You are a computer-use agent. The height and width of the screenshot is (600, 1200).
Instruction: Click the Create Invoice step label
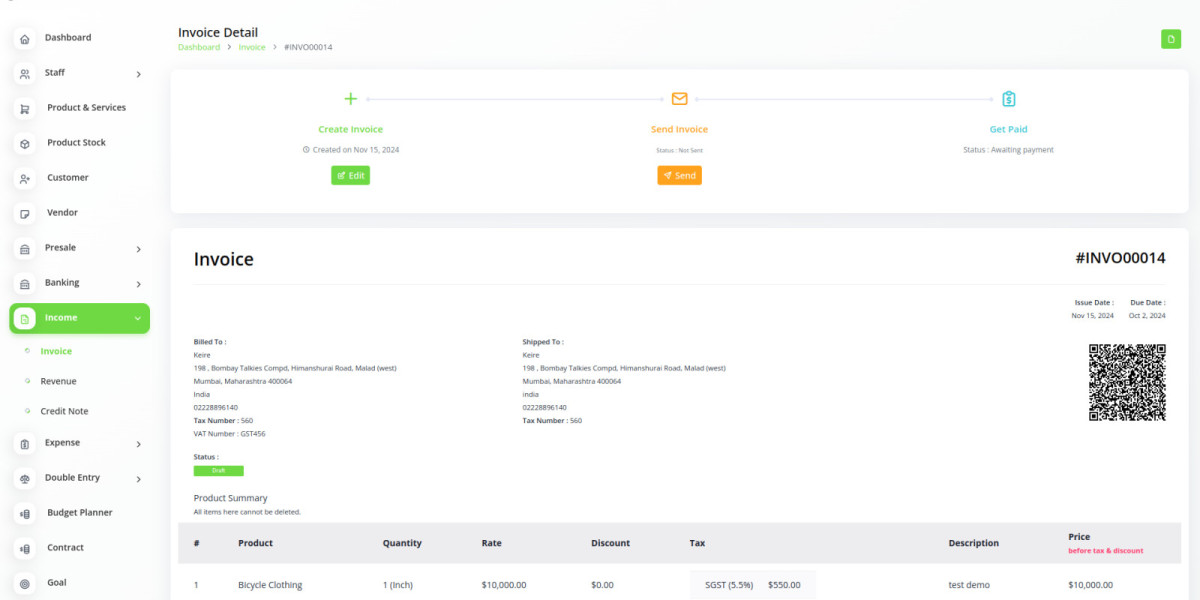point(350,129)
